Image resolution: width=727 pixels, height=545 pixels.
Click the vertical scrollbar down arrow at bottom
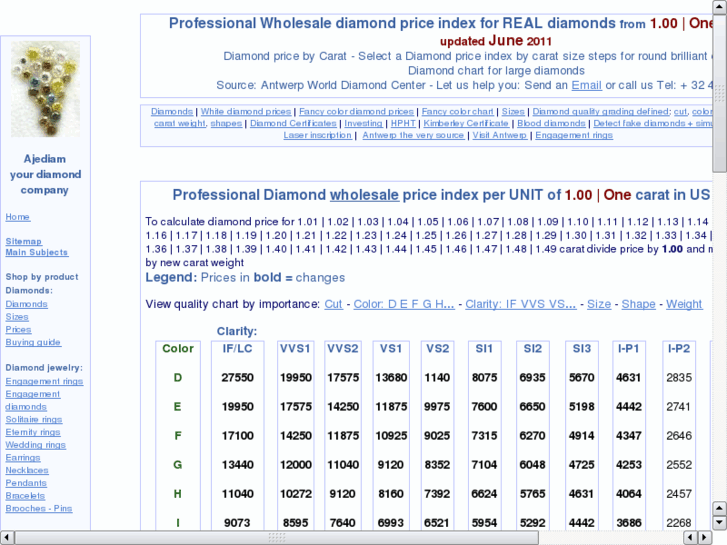[x=719, y=523]
